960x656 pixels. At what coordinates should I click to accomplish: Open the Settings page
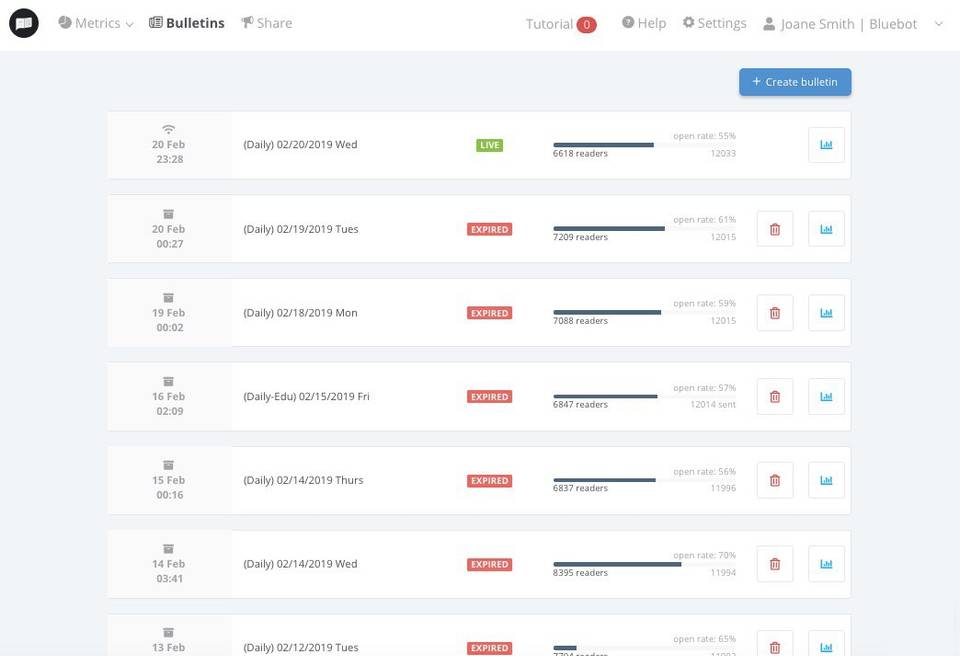tap(715, 23)
